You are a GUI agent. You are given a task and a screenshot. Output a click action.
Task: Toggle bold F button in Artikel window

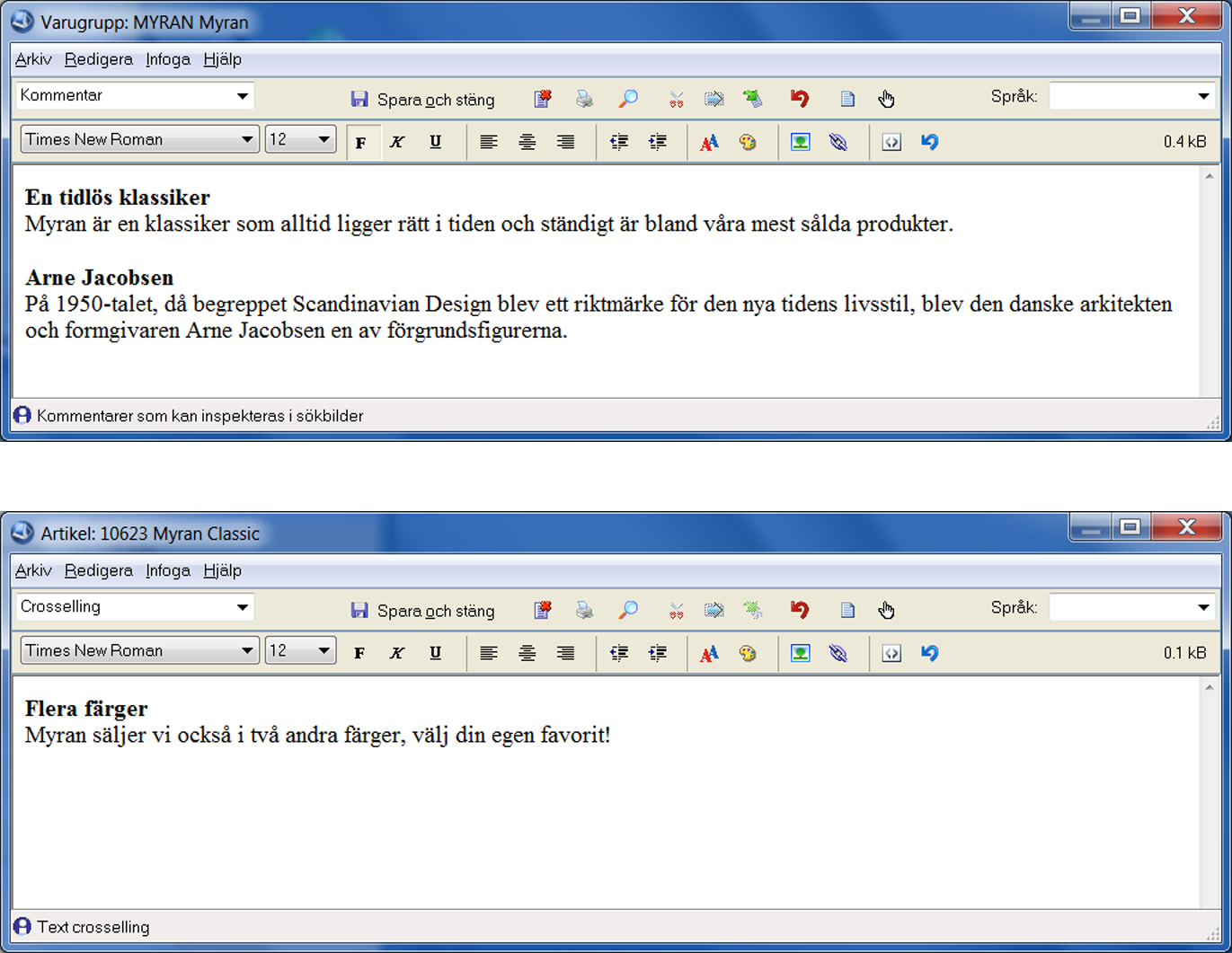click(x=359, y=653)
